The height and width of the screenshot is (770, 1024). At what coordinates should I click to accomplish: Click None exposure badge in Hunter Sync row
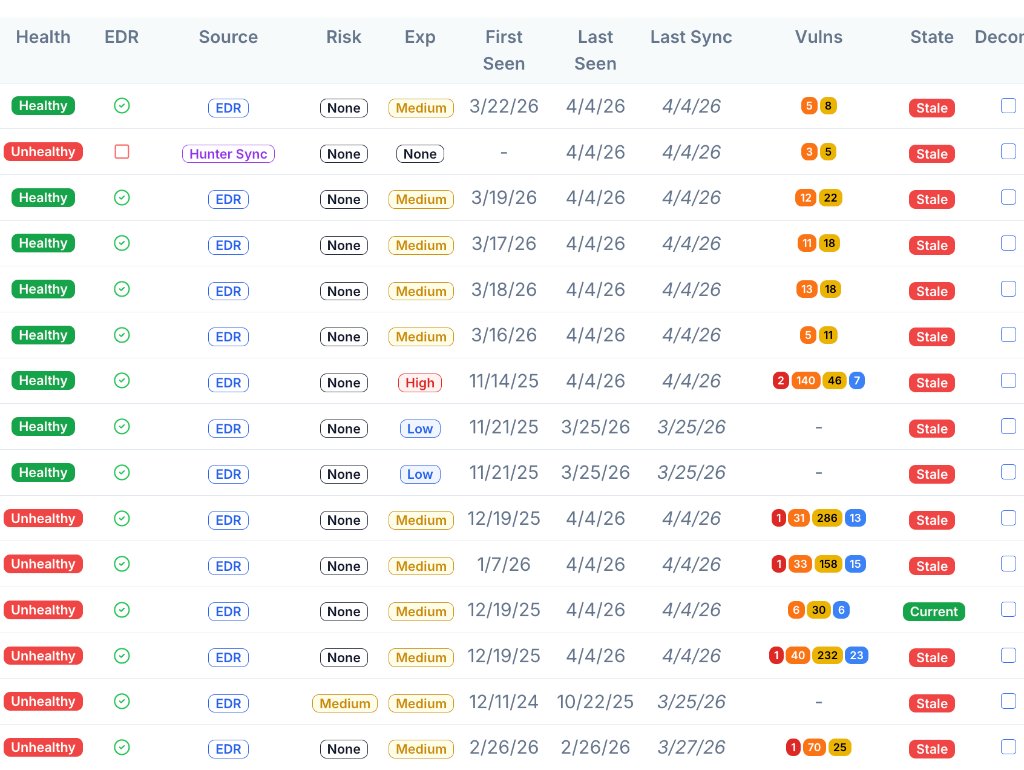click(420, 154)
